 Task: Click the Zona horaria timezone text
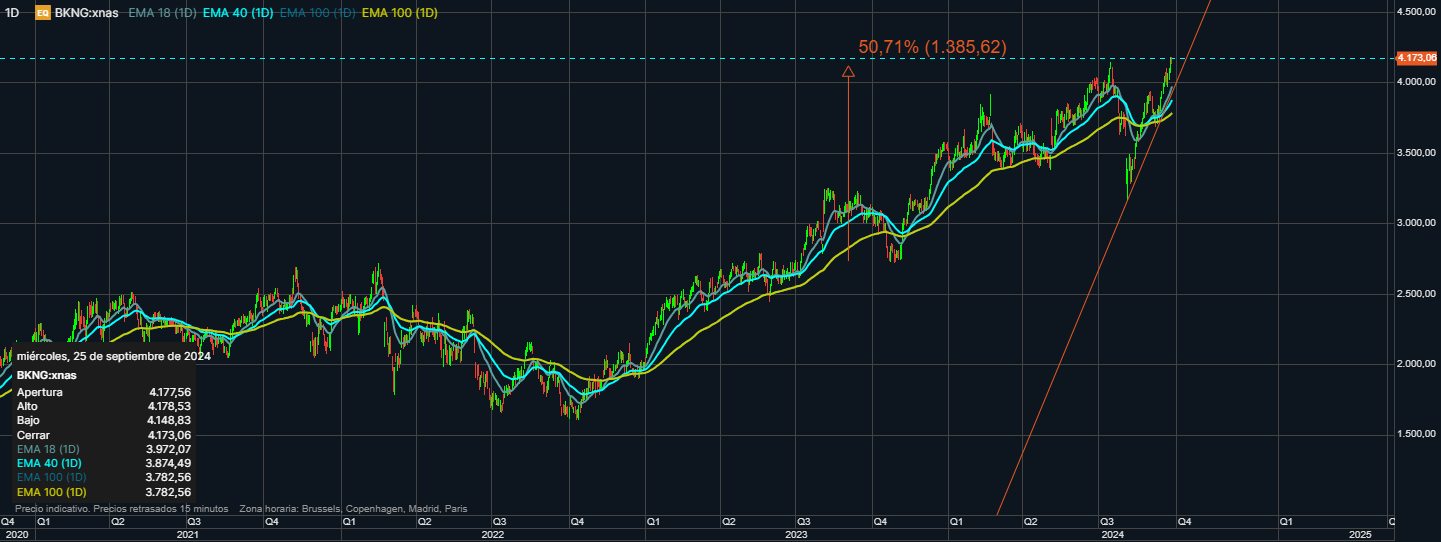(352, 509)
